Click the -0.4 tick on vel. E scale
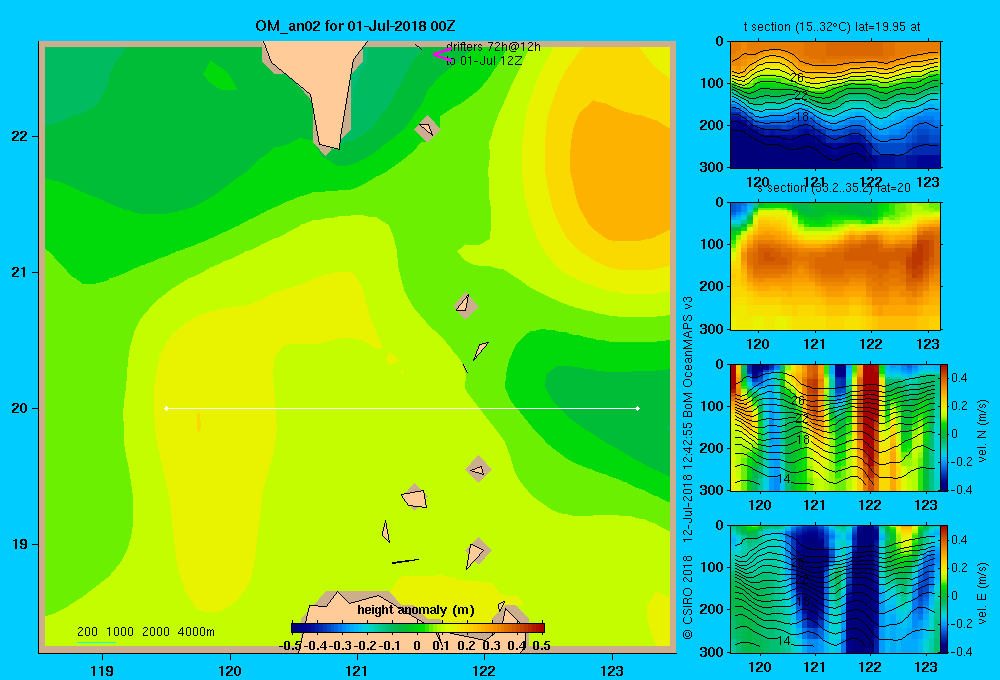The height and width of the screenshot is (680, 1000). [961, 651]
